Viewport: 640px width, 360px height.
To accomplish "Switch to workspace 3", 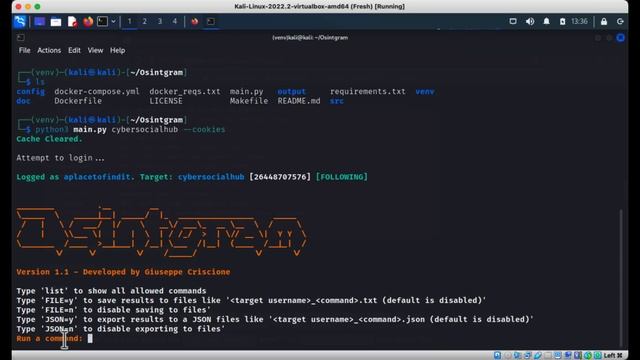I will tap(160, 21).
